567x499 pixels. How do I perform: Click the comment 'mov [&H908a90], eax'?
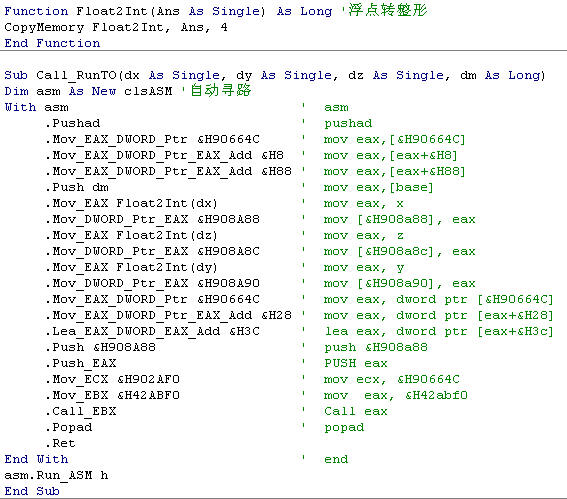pos(400,283)
